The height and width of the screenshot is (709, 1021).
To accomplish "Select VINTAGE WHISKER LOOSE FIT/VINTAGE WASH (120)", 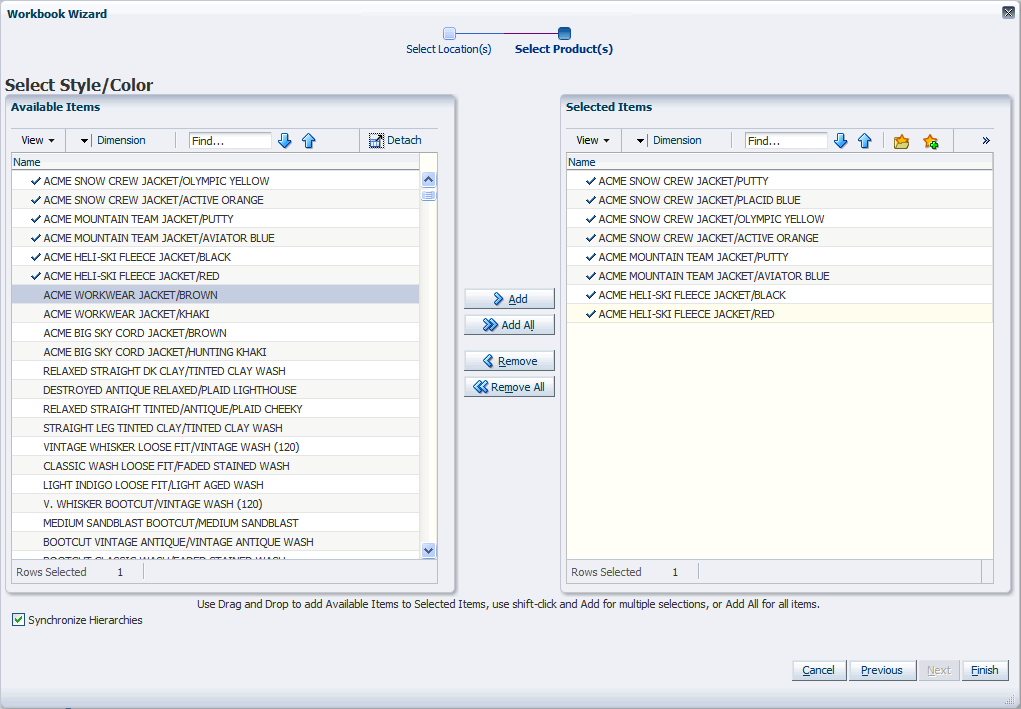I will coord(216,447).
